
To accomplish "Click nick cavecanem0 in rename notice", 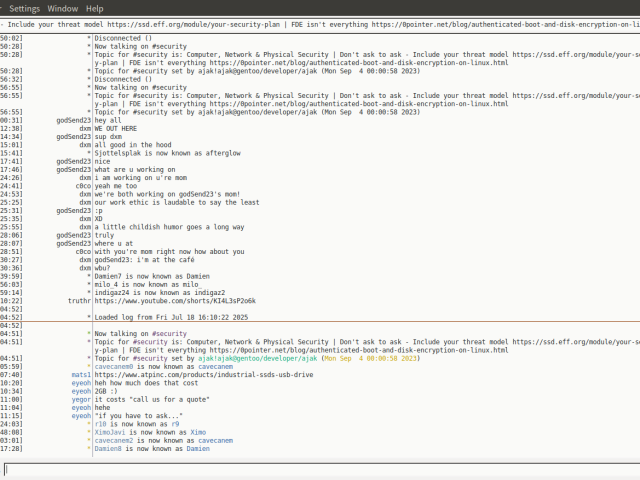I will point(114,367).
